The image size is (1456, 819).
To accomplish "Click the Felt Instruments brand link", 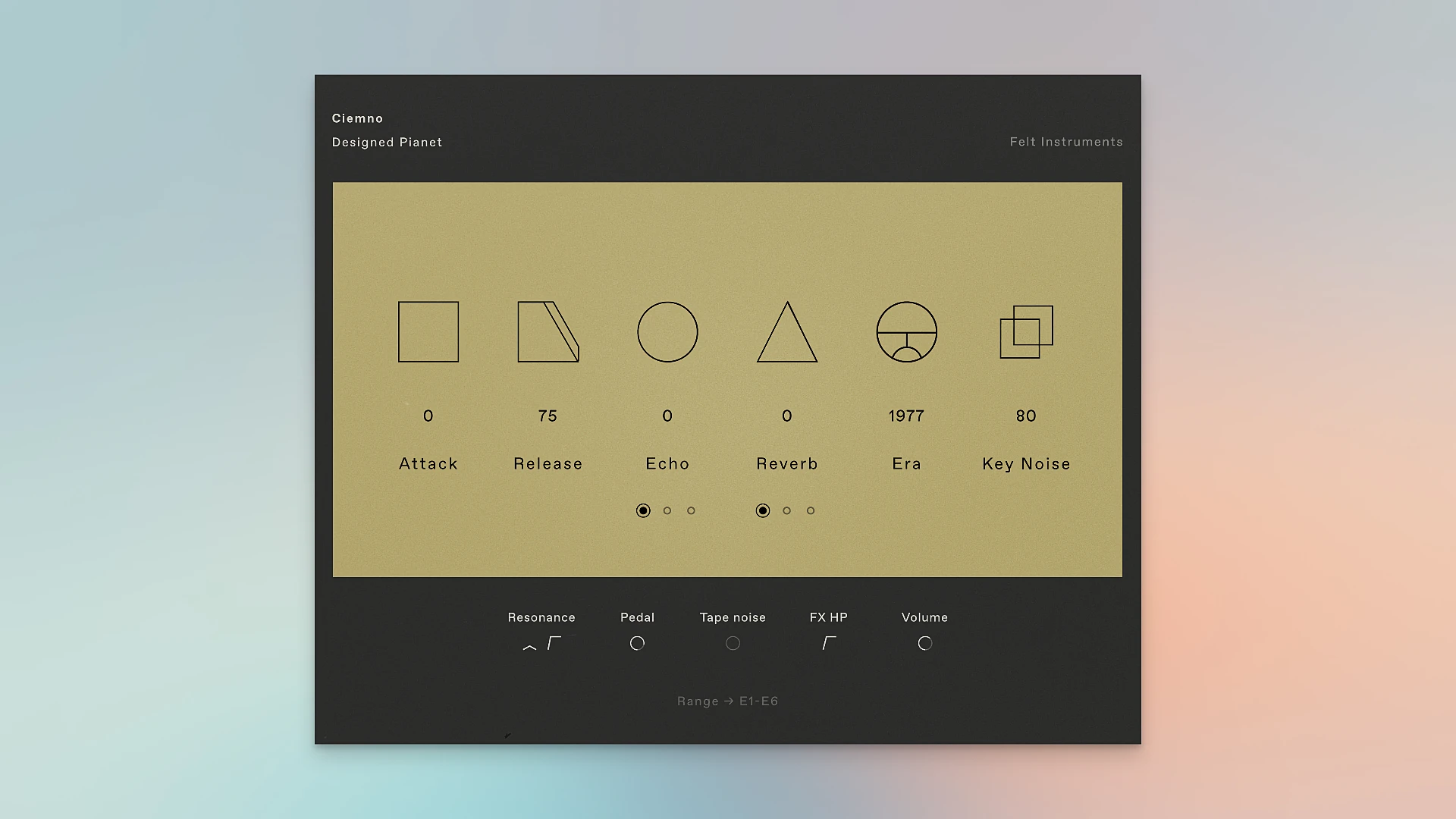I will [x=1065, y=142].
